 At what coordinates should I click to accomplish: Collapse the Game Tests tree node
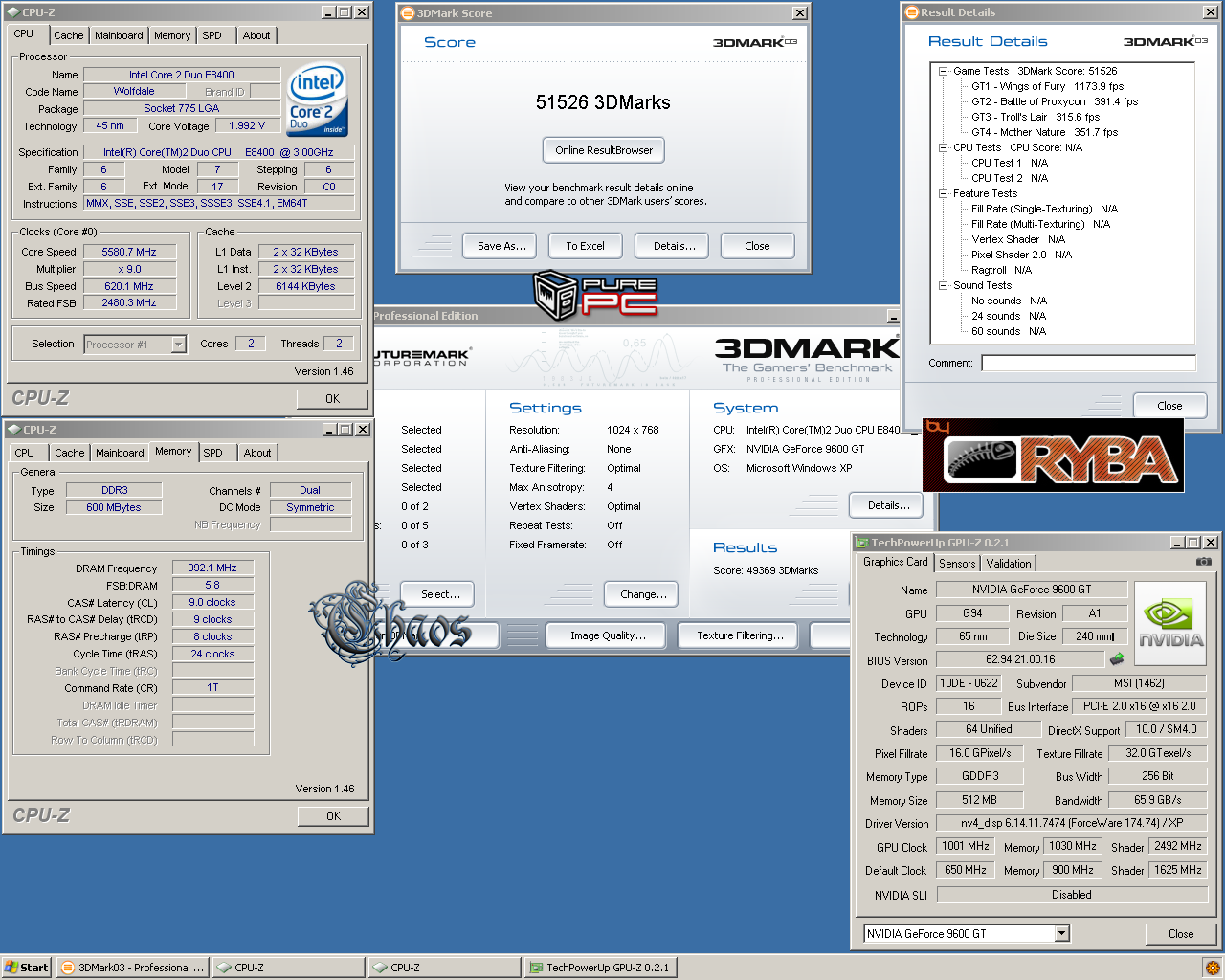943,71
